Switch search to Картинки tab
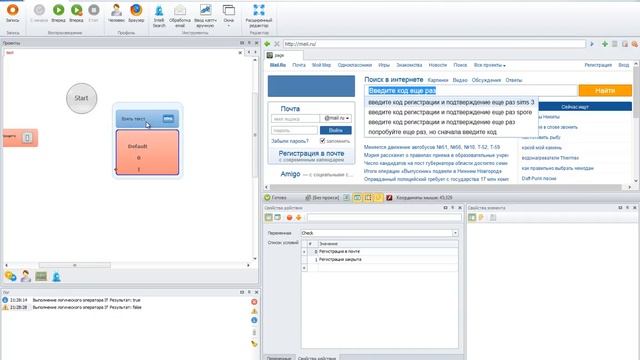 coord(438,80)
